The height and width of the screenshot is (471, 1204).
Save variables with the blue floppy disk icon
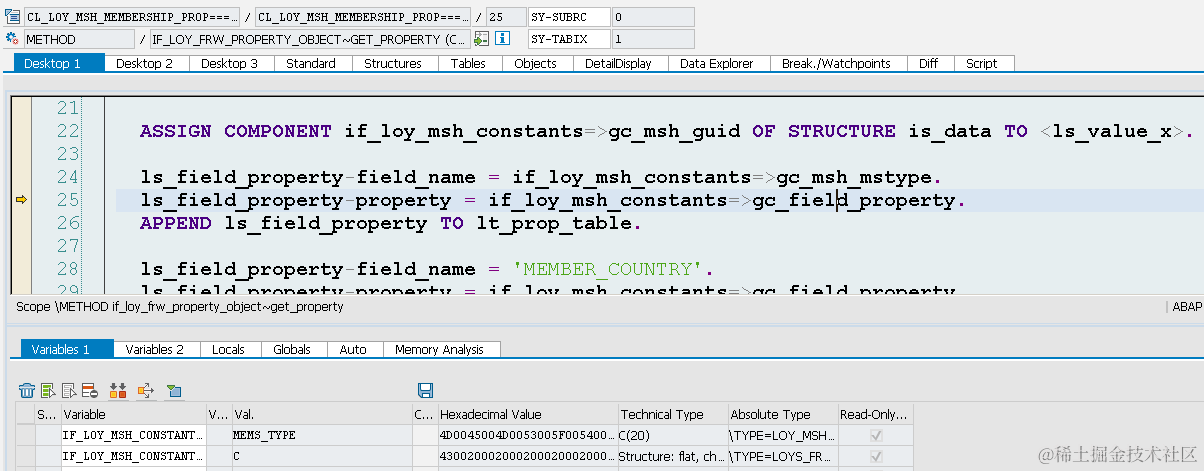point(425,390)
